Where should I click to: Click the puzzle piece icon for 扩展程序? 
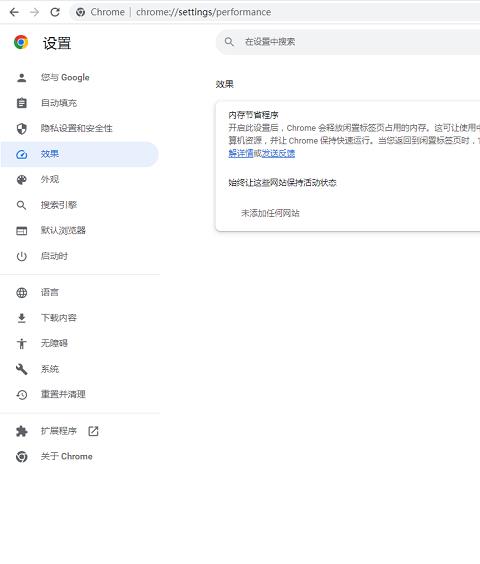[x=22, y=431]
